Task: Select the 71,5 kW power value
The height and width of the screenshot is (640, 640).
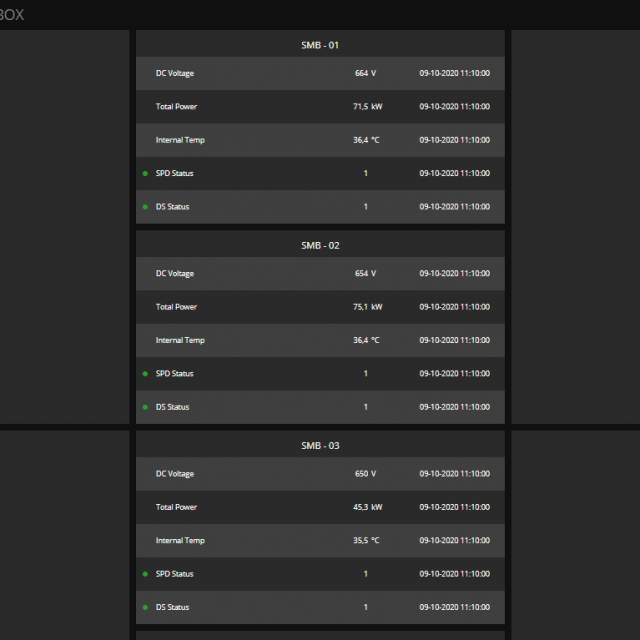Action: (367, 107)
